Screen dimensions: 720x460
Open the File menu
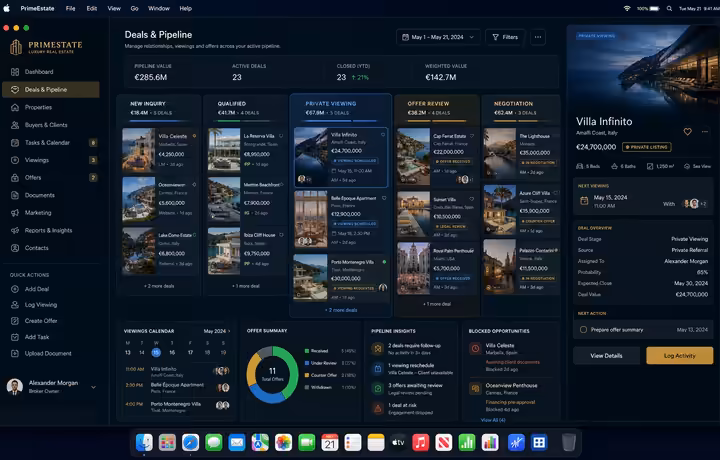(x=70, y=8)
